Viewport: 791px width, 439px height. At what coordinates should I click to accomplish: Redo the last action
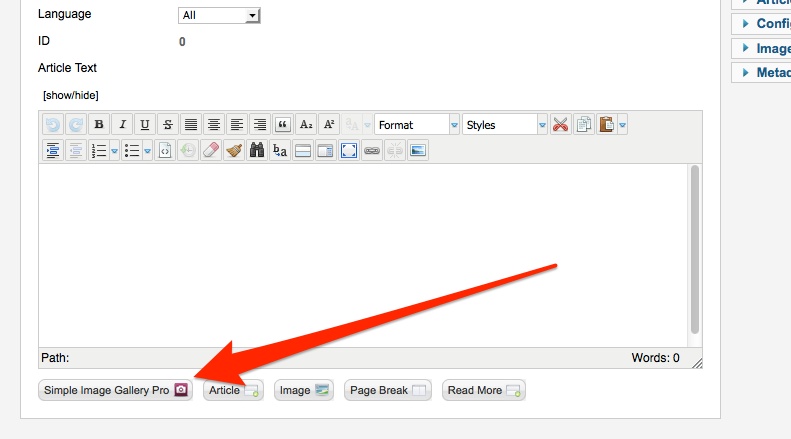(x=76, y=125)
